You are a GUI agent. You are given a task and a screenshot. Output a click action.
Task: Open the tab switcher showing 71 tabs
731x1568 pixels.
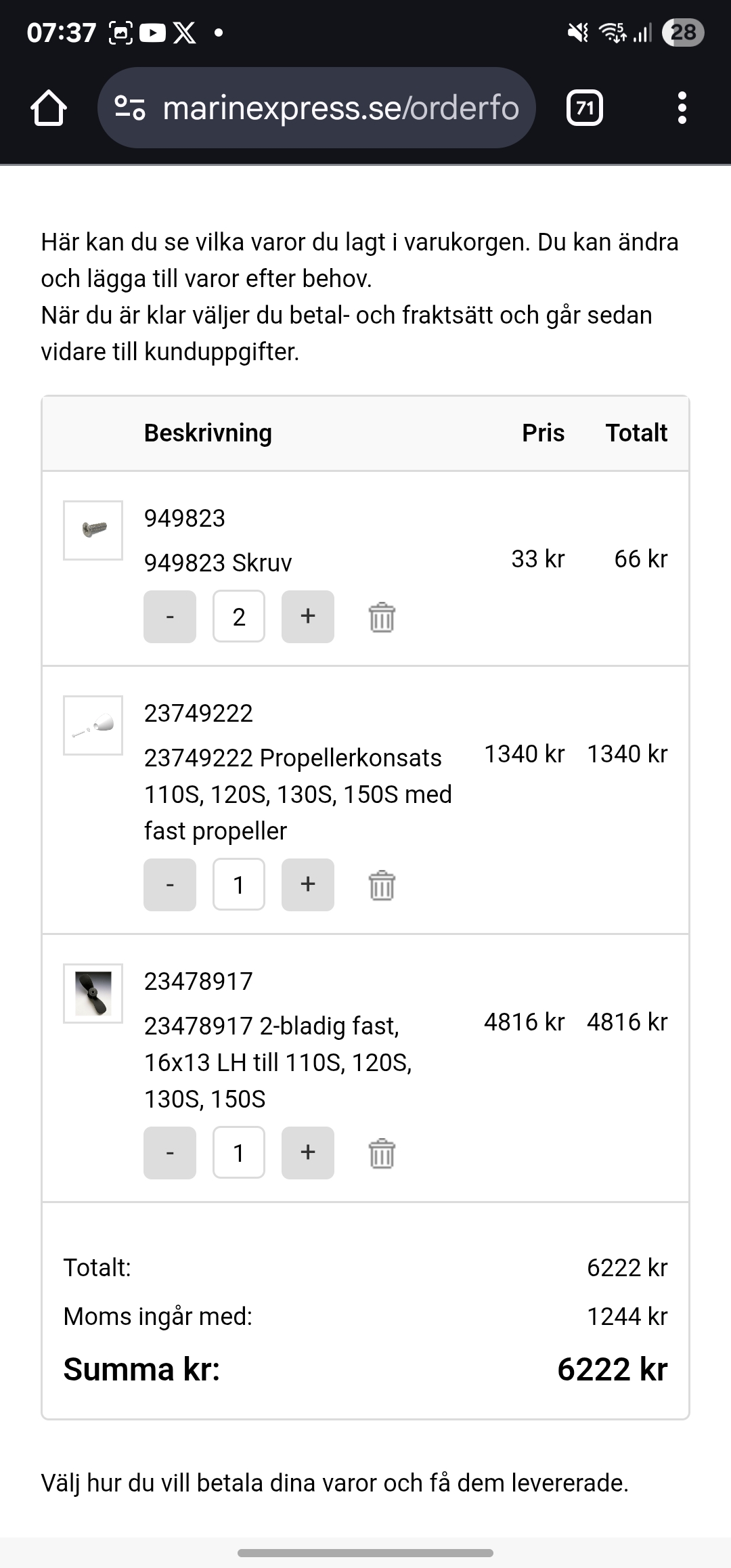pyautogui.click(x=585, y=108)
